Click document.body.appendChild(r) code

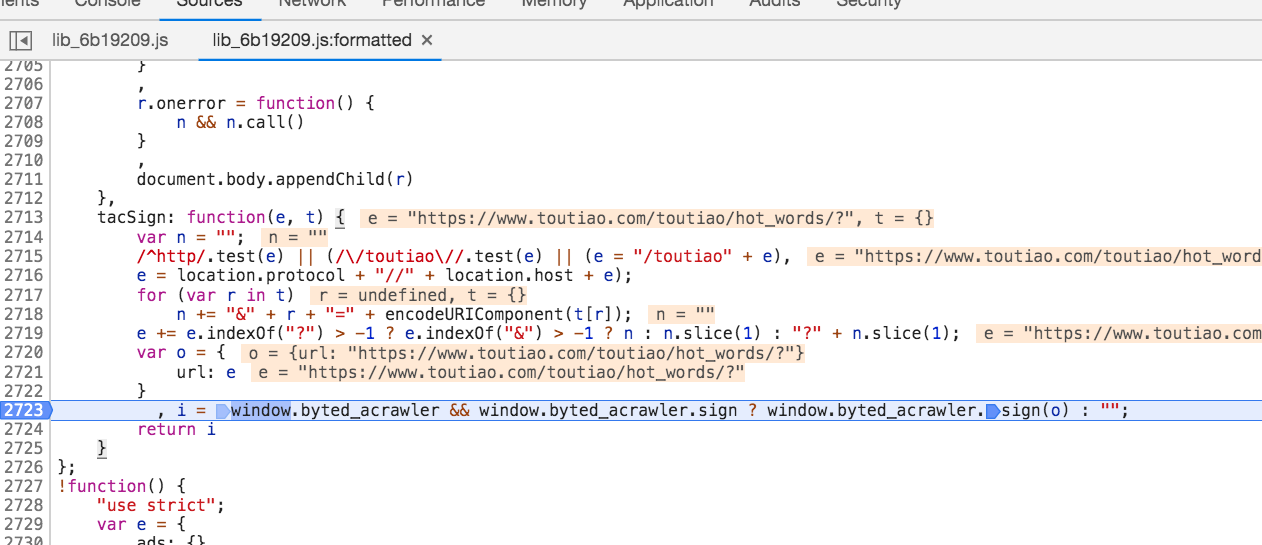(275, 180)
